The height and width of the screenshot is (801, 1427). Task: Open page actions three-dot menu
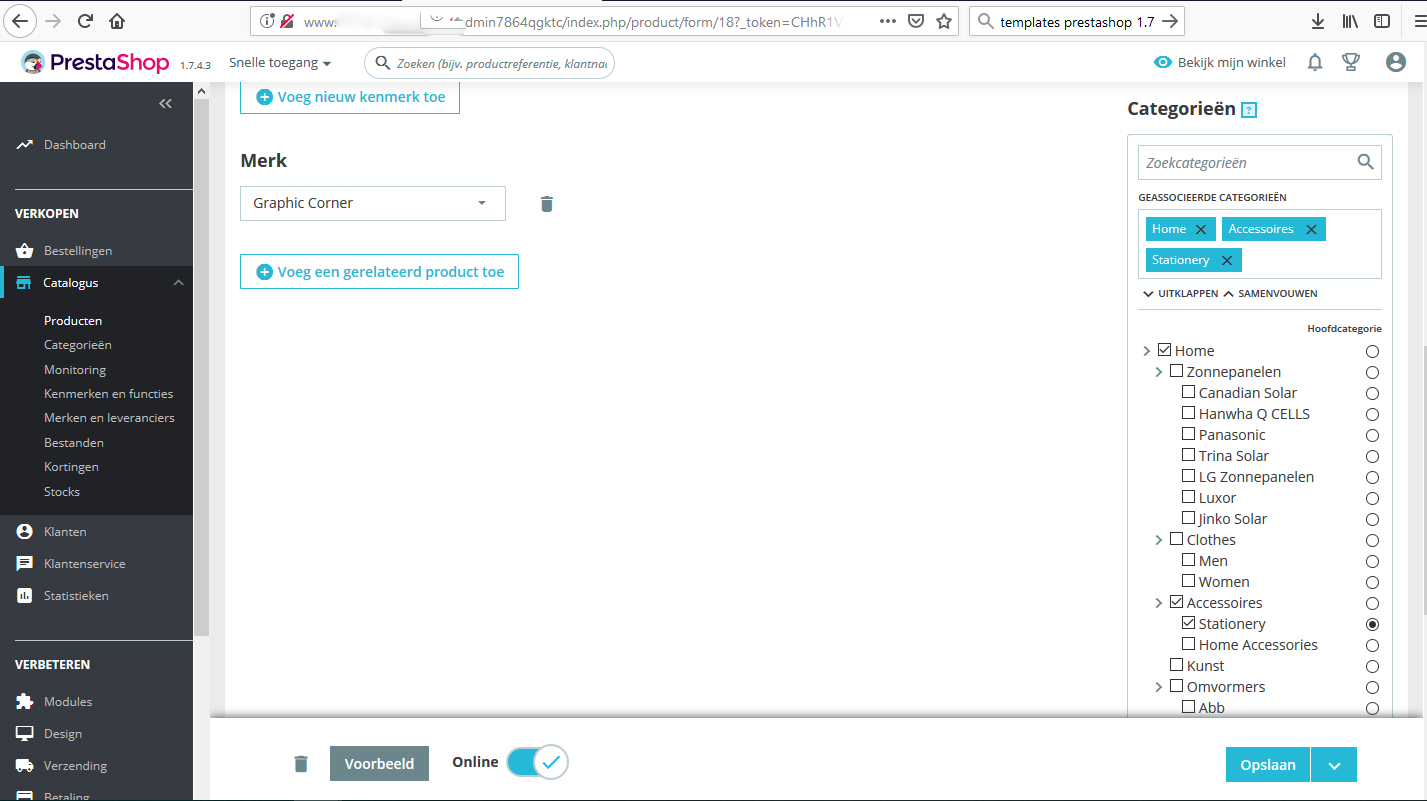coord(887,21)
